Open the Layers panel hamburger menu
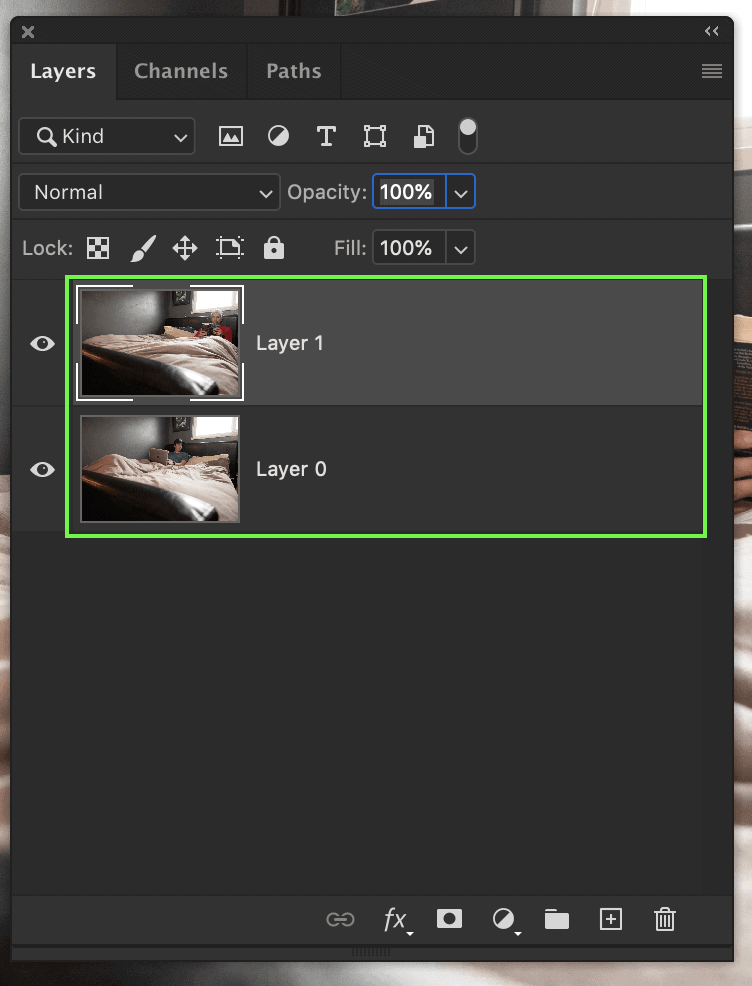This screenshot has height=986, width=752. [x=712, y=71]
